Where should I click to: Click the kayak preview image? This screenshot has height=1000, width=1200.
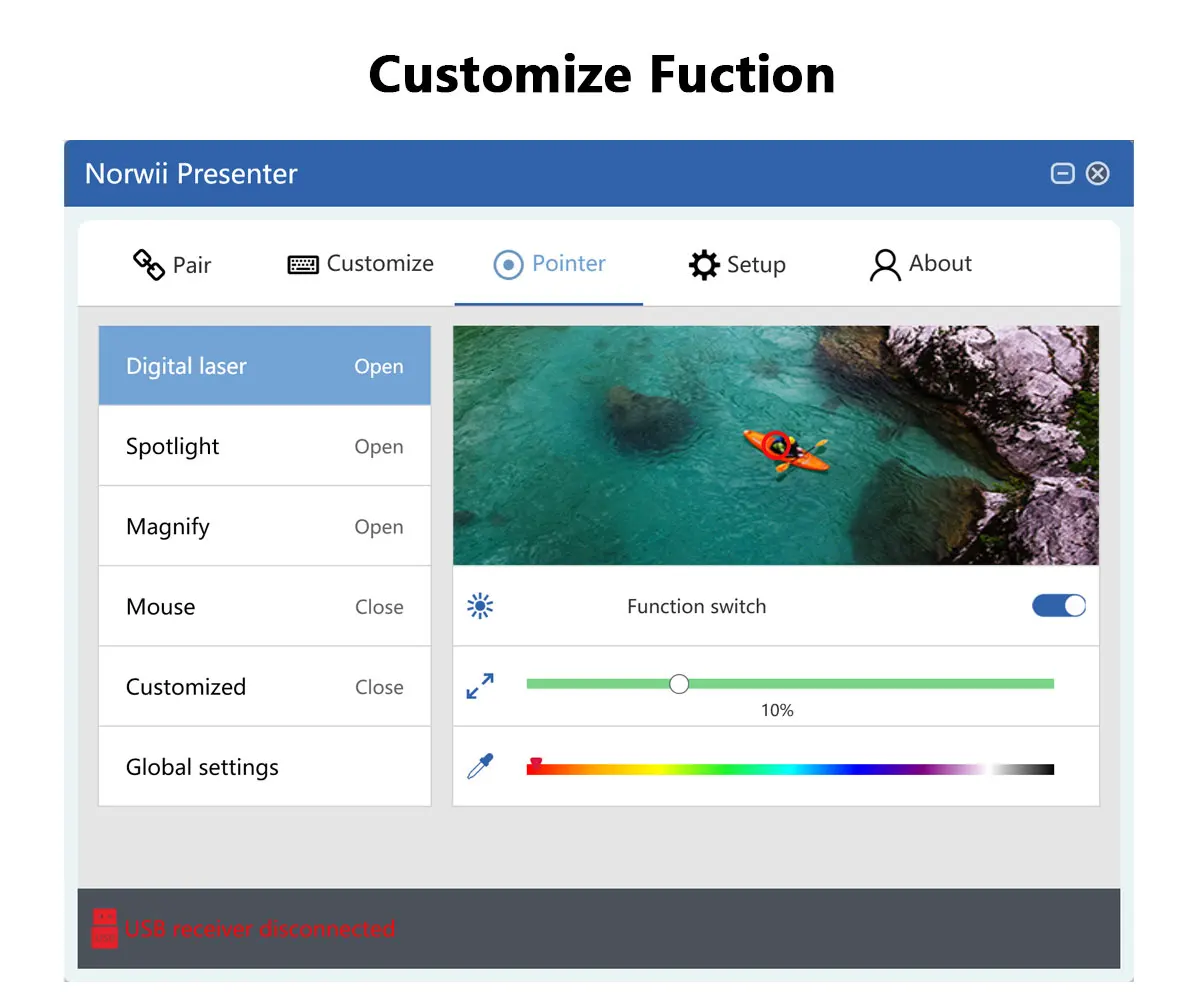(776, 445)
